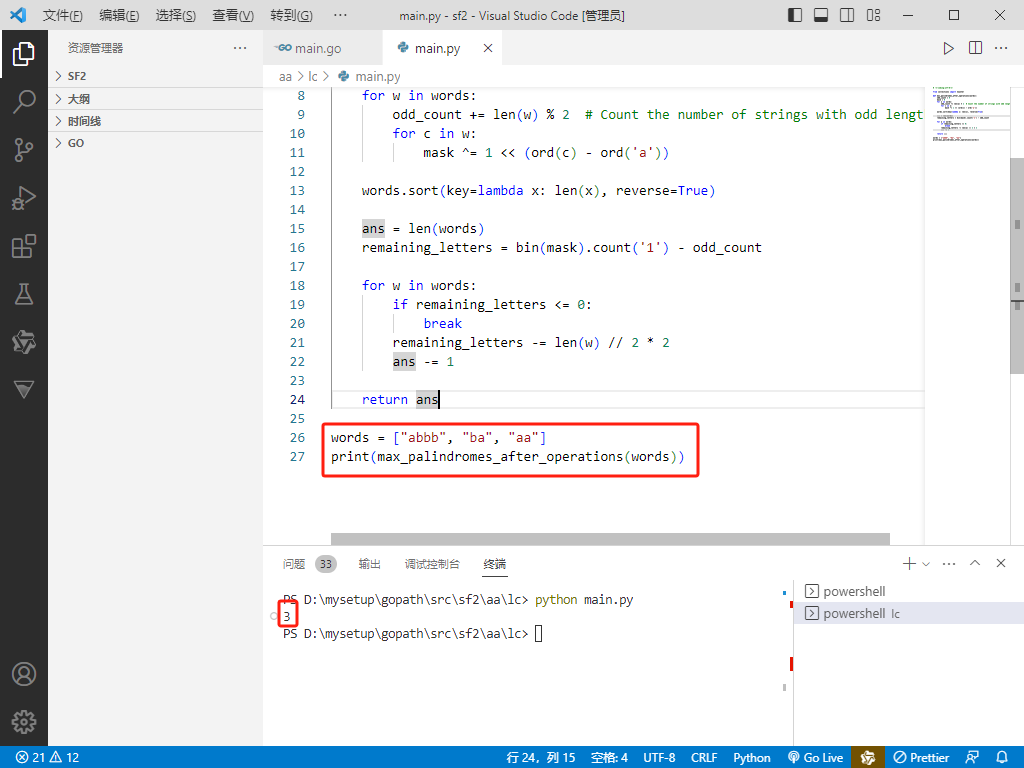Create a new terminal with plus
1024x768 pixels.
(x=908, y=564)
